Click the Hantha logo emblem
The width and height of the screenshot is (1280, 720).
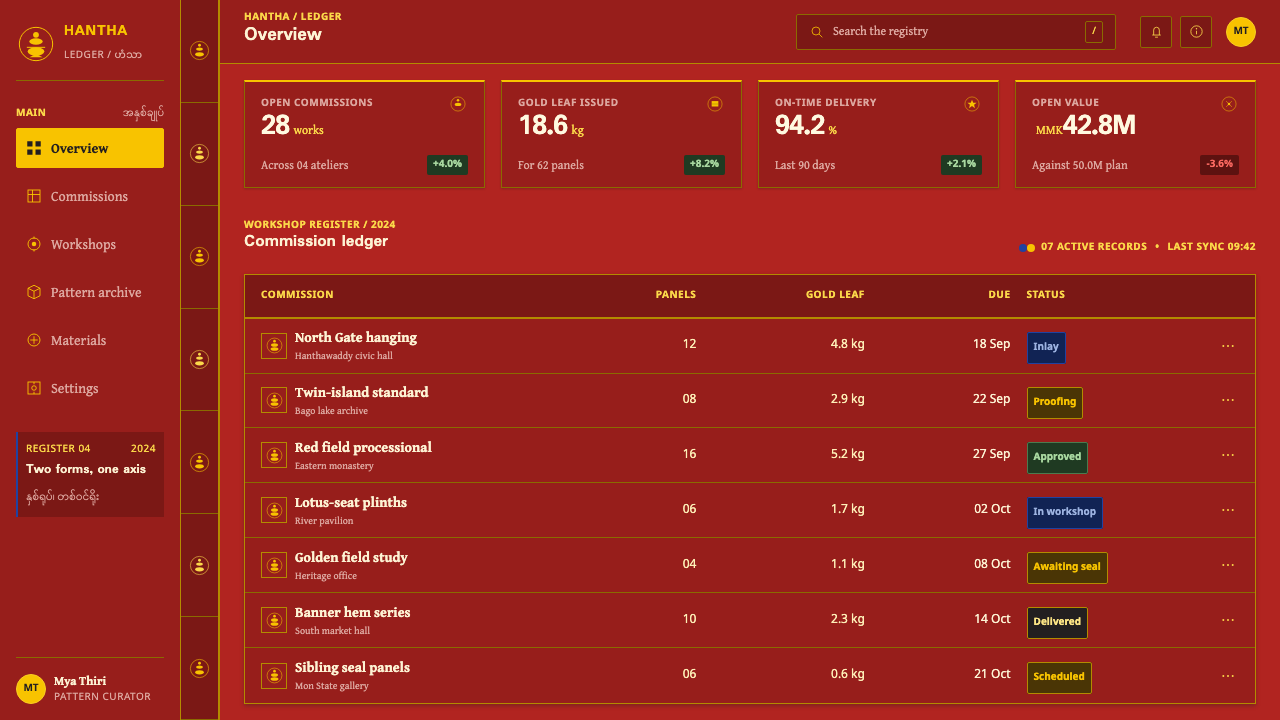click(36, 44)
